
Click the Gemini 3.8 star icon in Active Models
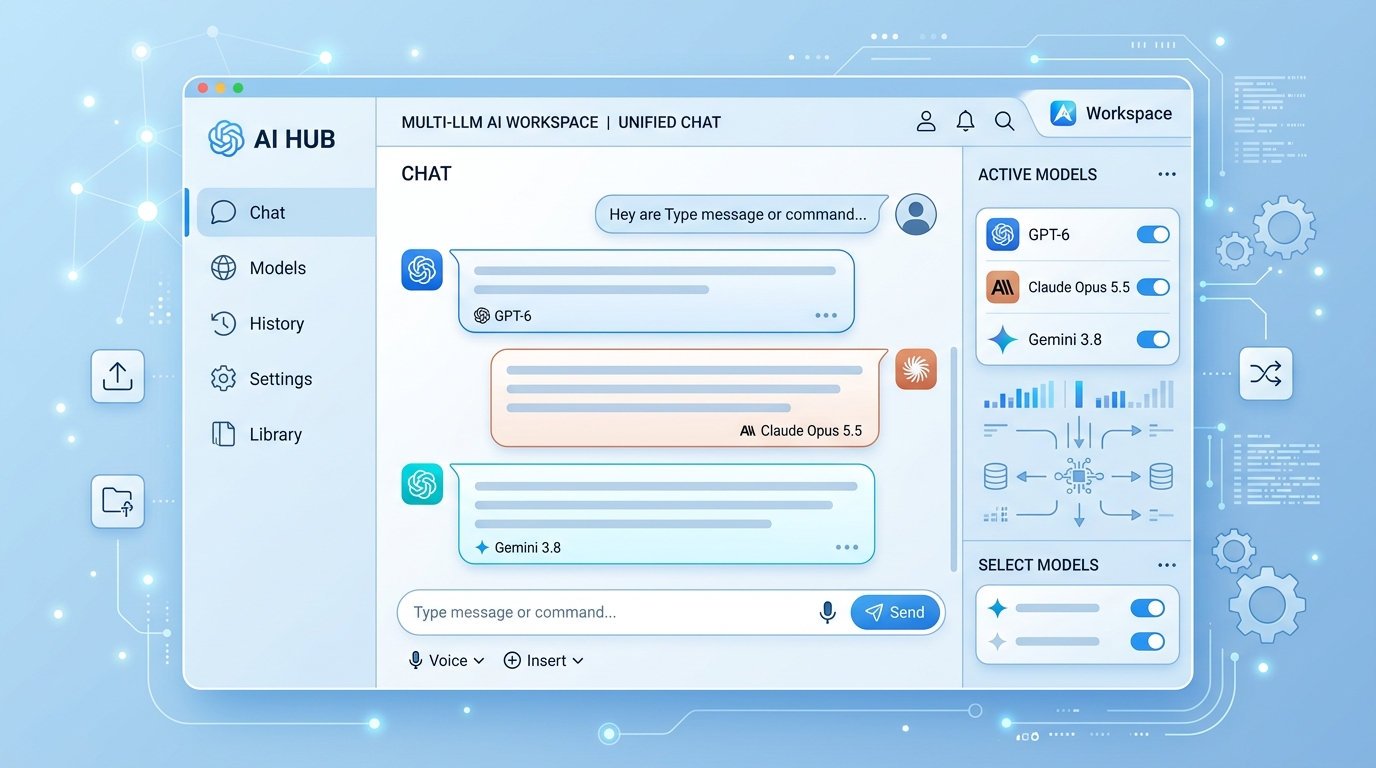[x=1003, y=340]
